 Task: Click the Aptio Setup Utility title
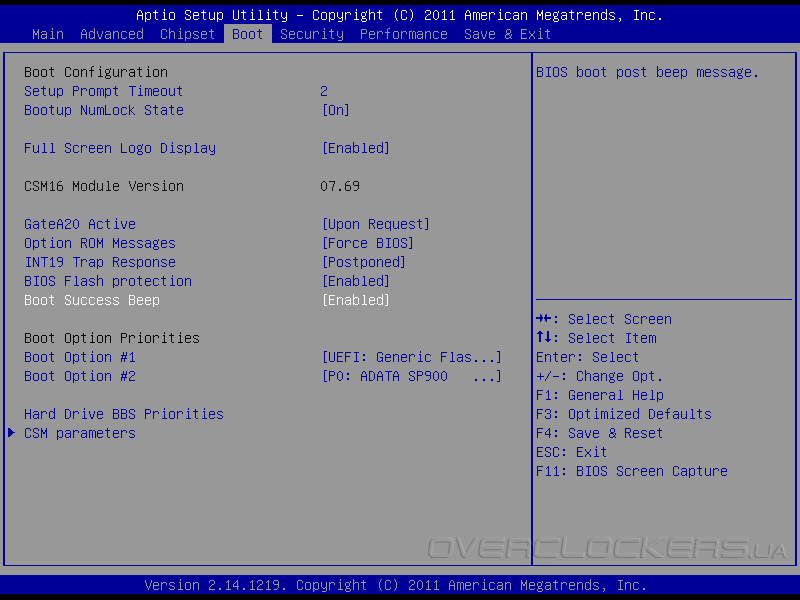point(399,15)
